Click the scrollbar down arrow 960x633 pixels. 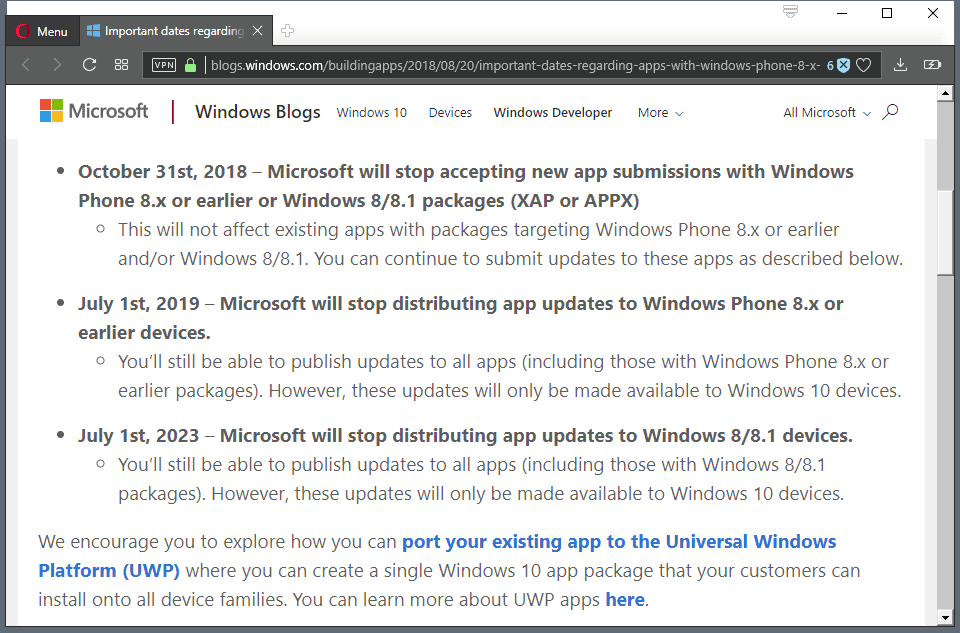tap(945, 617)
